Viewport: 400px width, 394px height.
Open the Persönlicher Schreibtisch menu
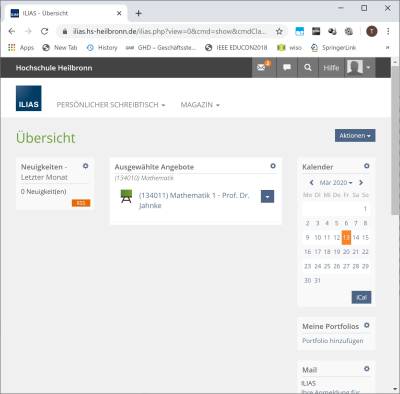click(111, 105)
